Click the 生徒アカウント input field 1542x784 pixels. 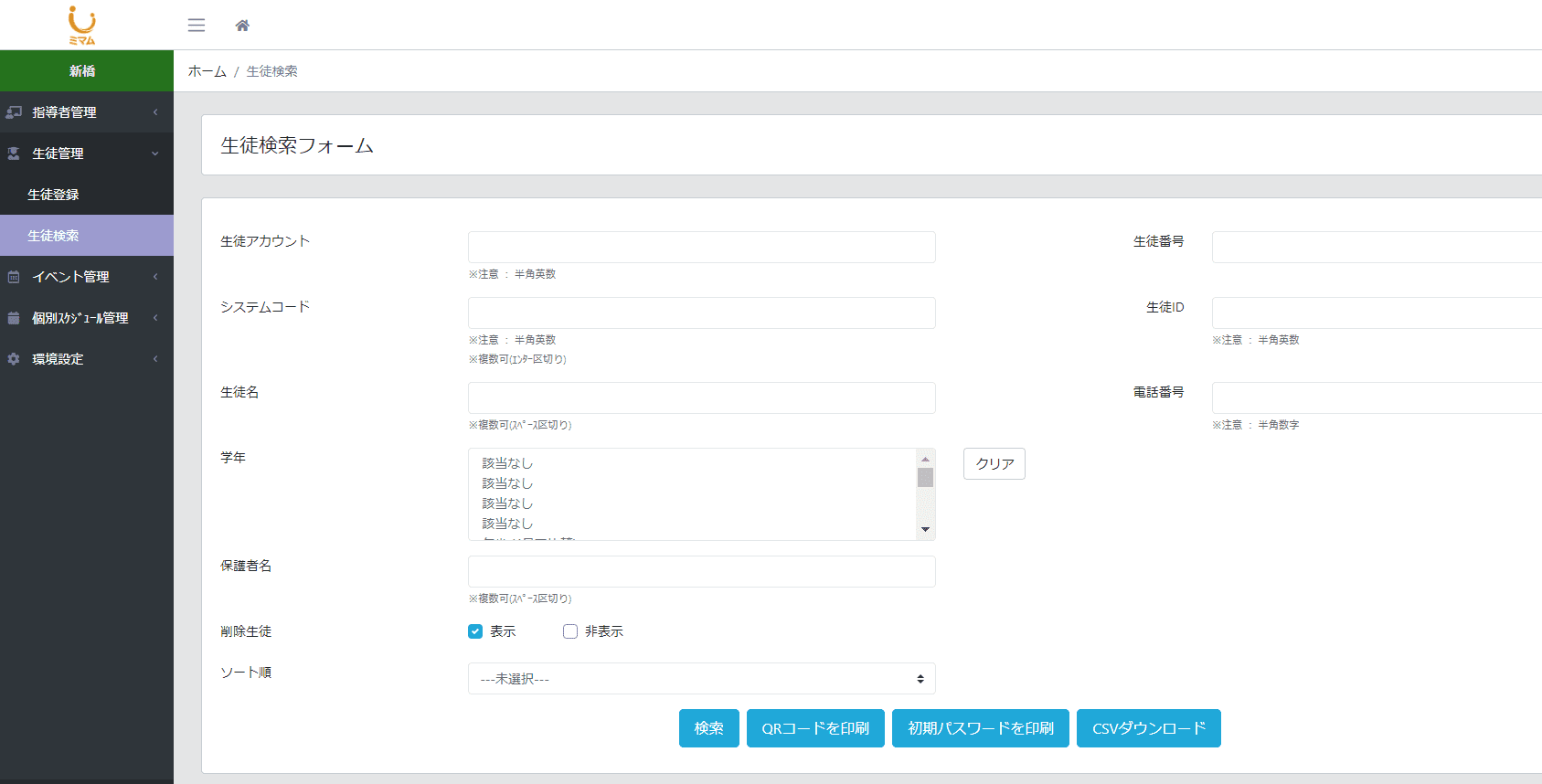point(701,248)
